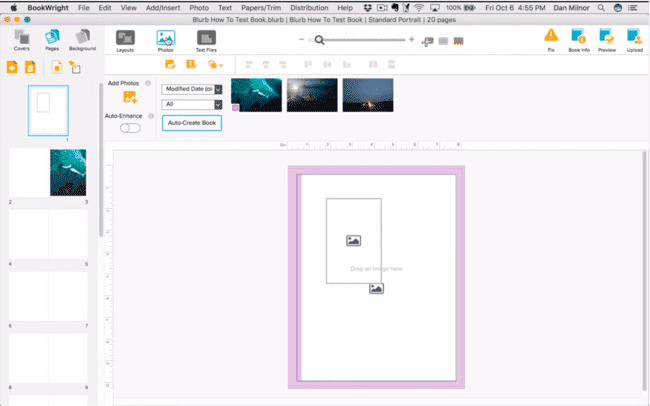Open the Notification Center icon
Screen dimensions: 650x406
633,7
